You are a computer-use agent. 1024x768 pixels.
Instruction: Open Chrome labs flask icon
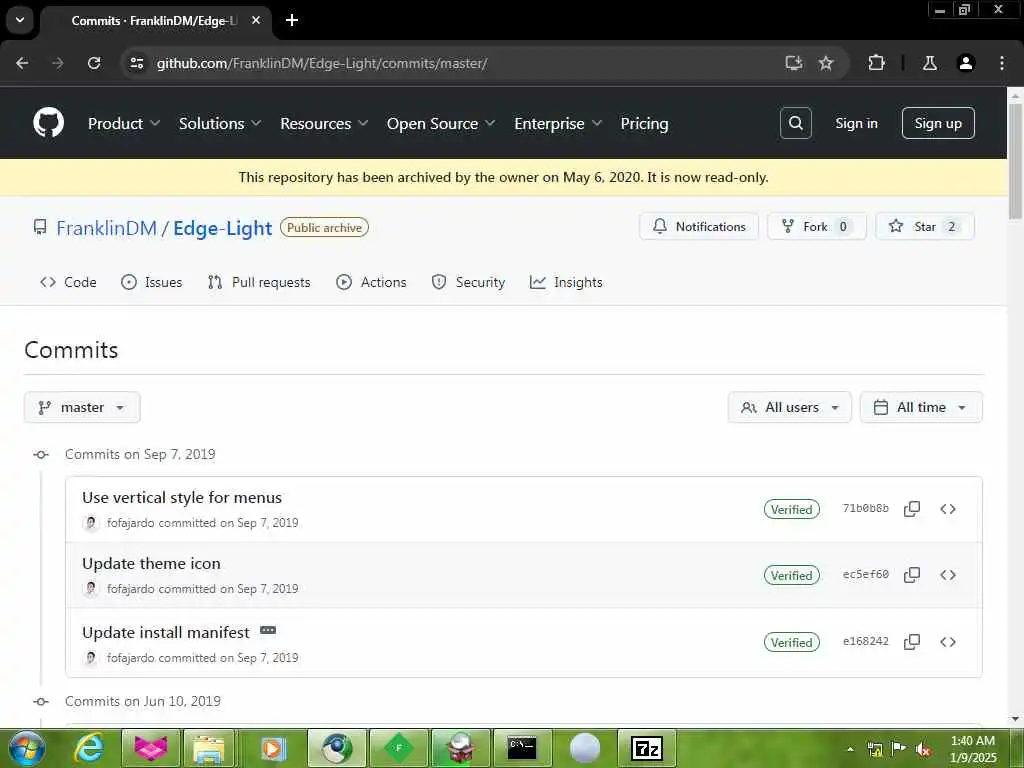click(x=929, y=63)
